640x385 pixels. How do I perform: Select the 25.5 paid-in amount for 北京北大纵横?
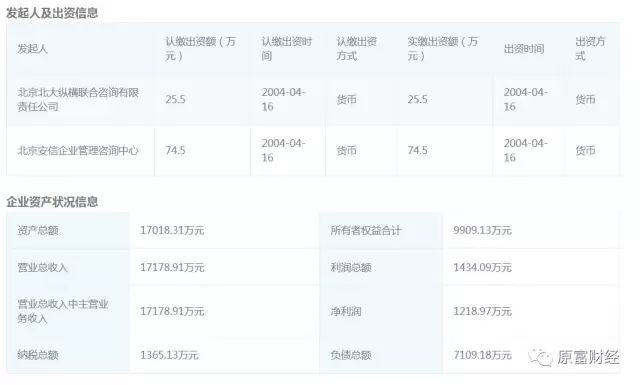point(418,100)
